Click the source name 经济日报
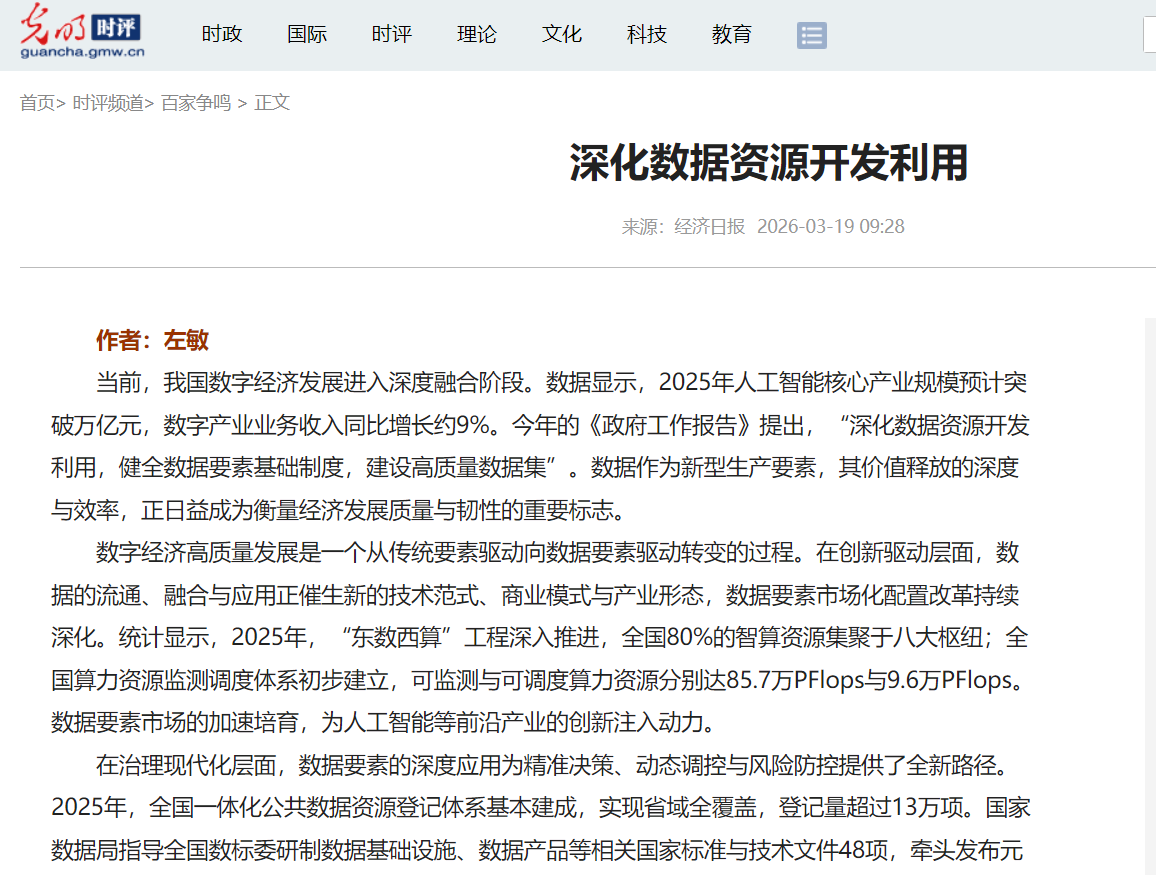 710,226
